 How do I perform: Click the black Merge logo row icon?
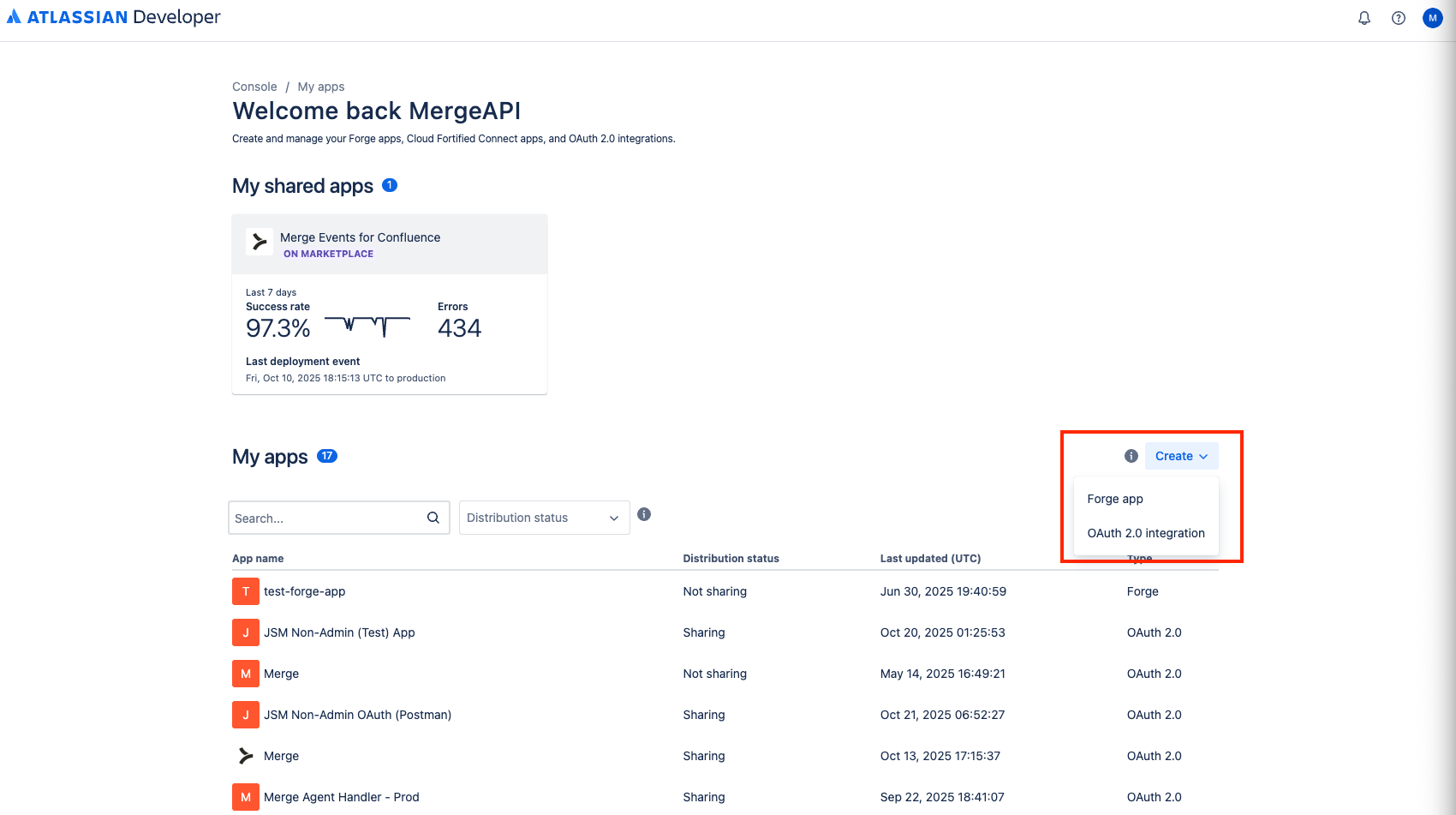246,756
